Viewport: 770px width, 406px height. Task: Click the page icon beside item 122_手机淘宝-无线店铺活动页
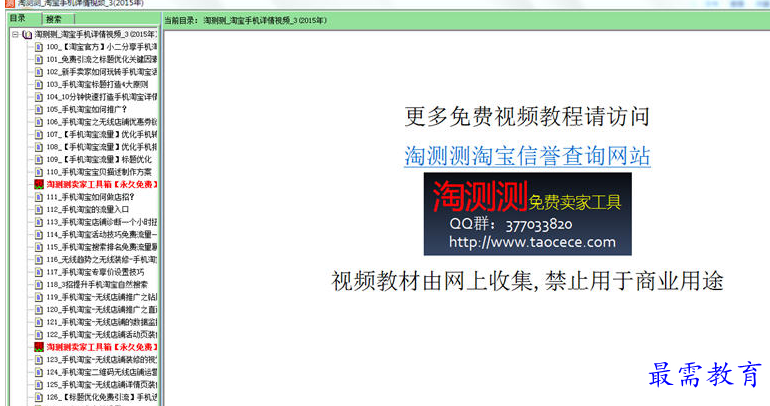[x=39, y=335]
